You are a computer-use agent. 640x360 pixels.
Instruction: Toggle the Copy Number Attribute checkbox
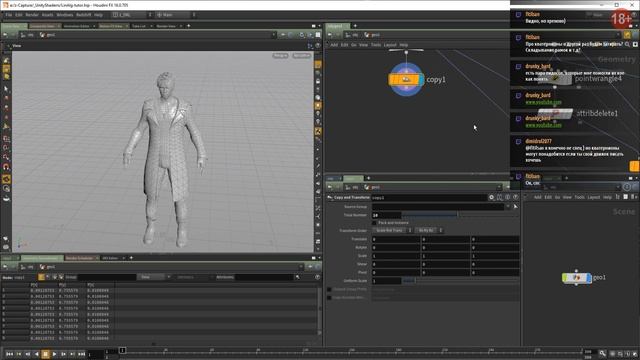[329, 298]
